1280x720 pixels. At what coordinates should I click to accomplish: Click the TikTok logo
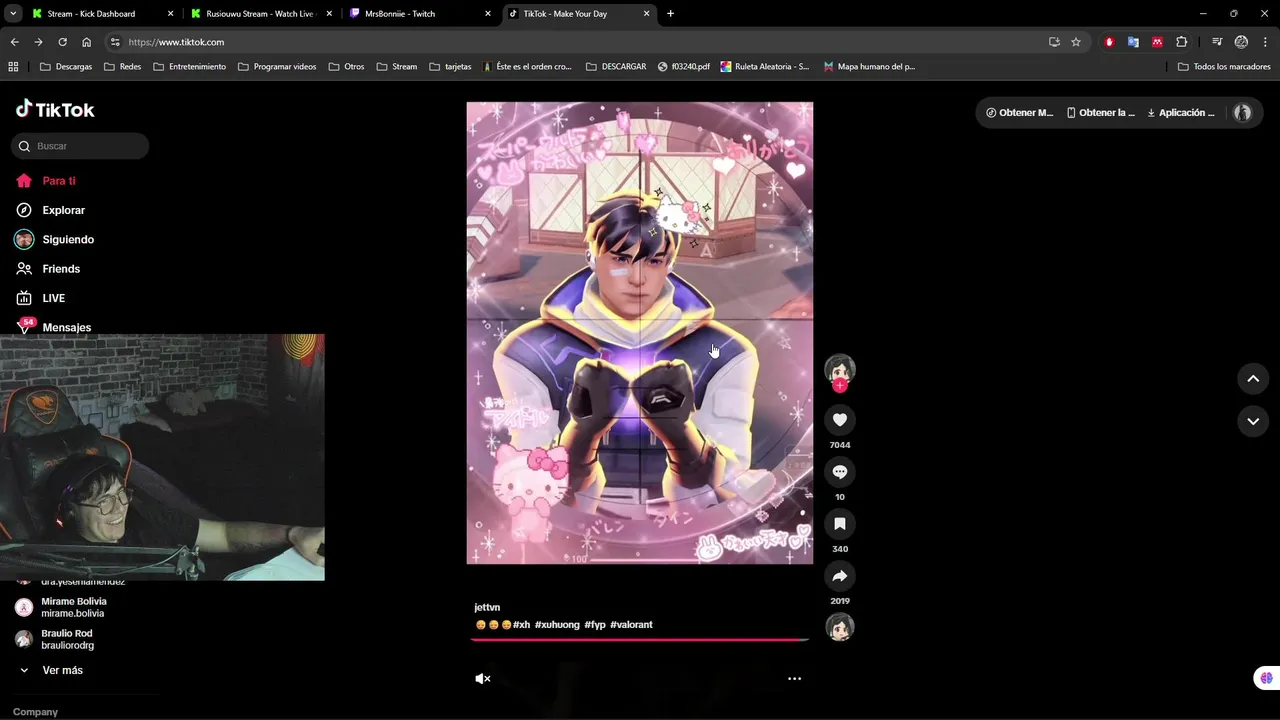55,109
